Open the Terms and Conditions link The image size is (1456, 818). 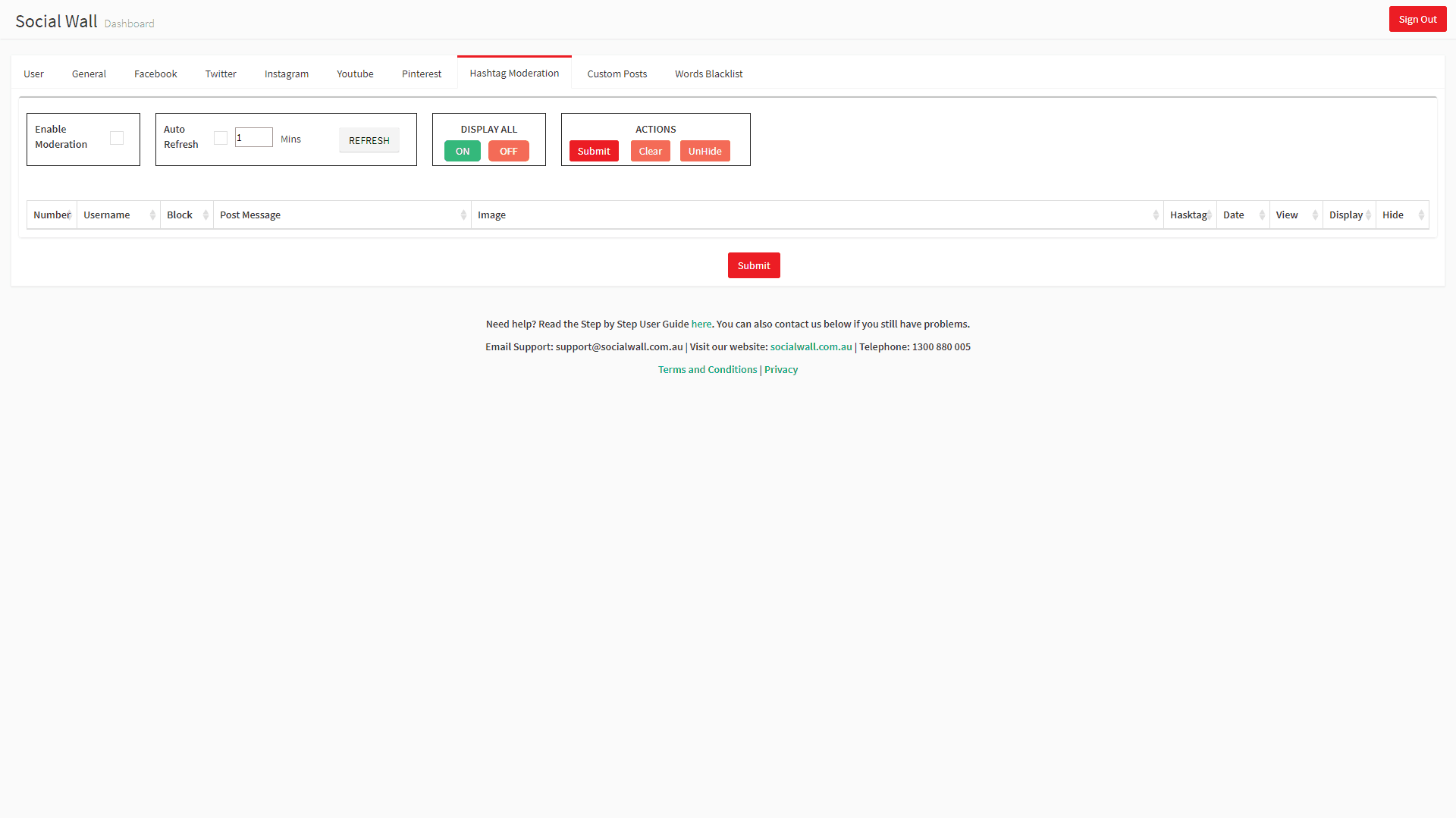[x=708, y=370]
